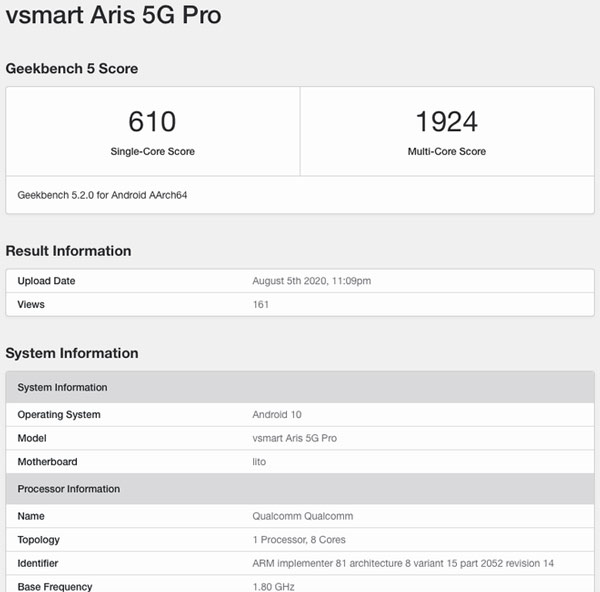
Task: Click the single-core score value 610
Action: tap(152, 122)
